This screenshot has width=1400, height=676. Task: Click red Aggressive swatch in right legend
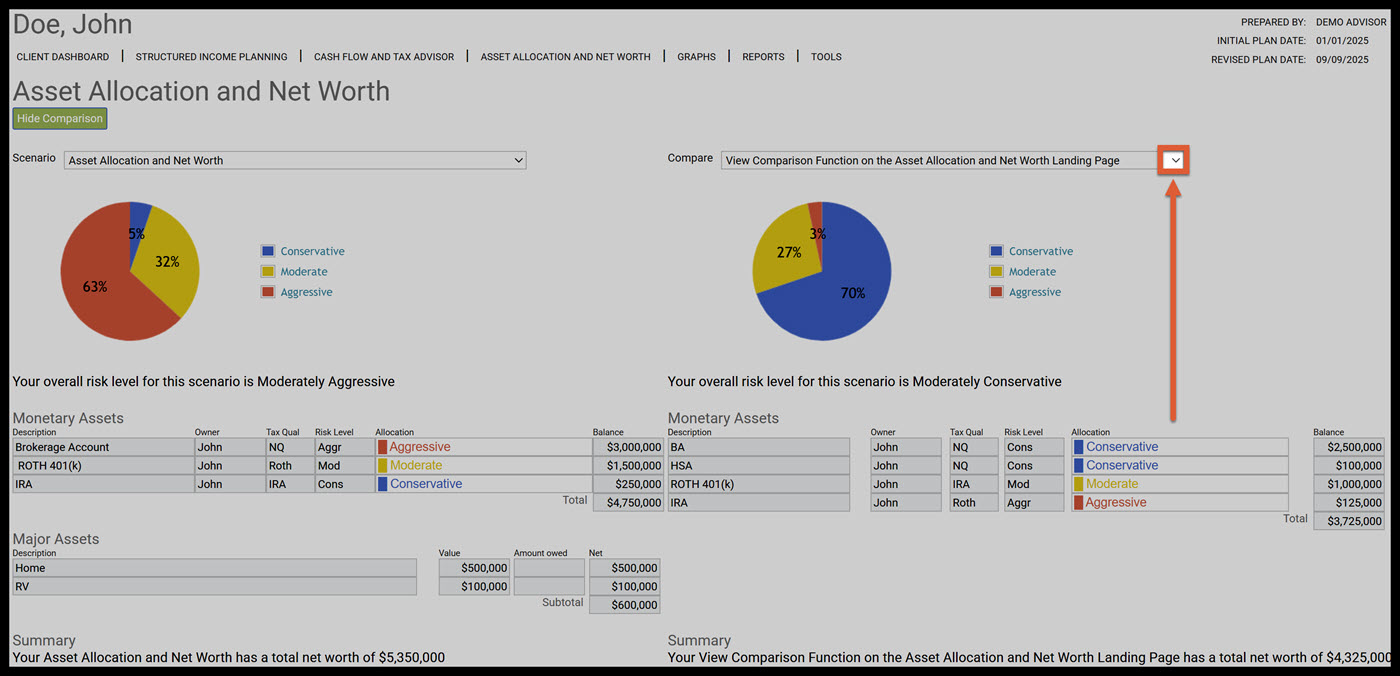[x=996, y=292]
